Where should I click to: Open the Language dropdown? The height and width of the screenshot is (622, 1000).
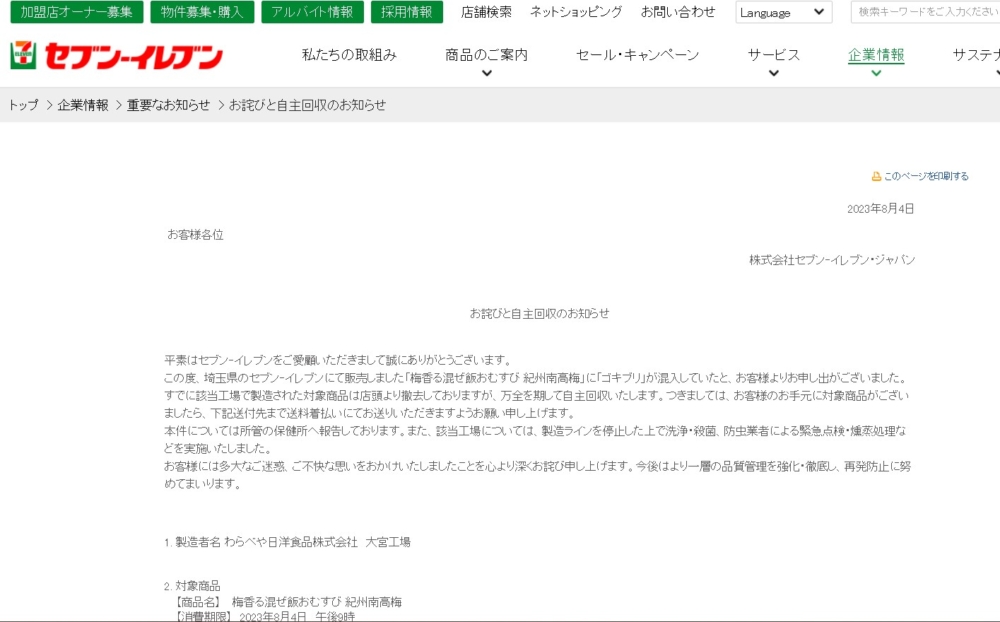pyautogui.click(x=783, y=12)
